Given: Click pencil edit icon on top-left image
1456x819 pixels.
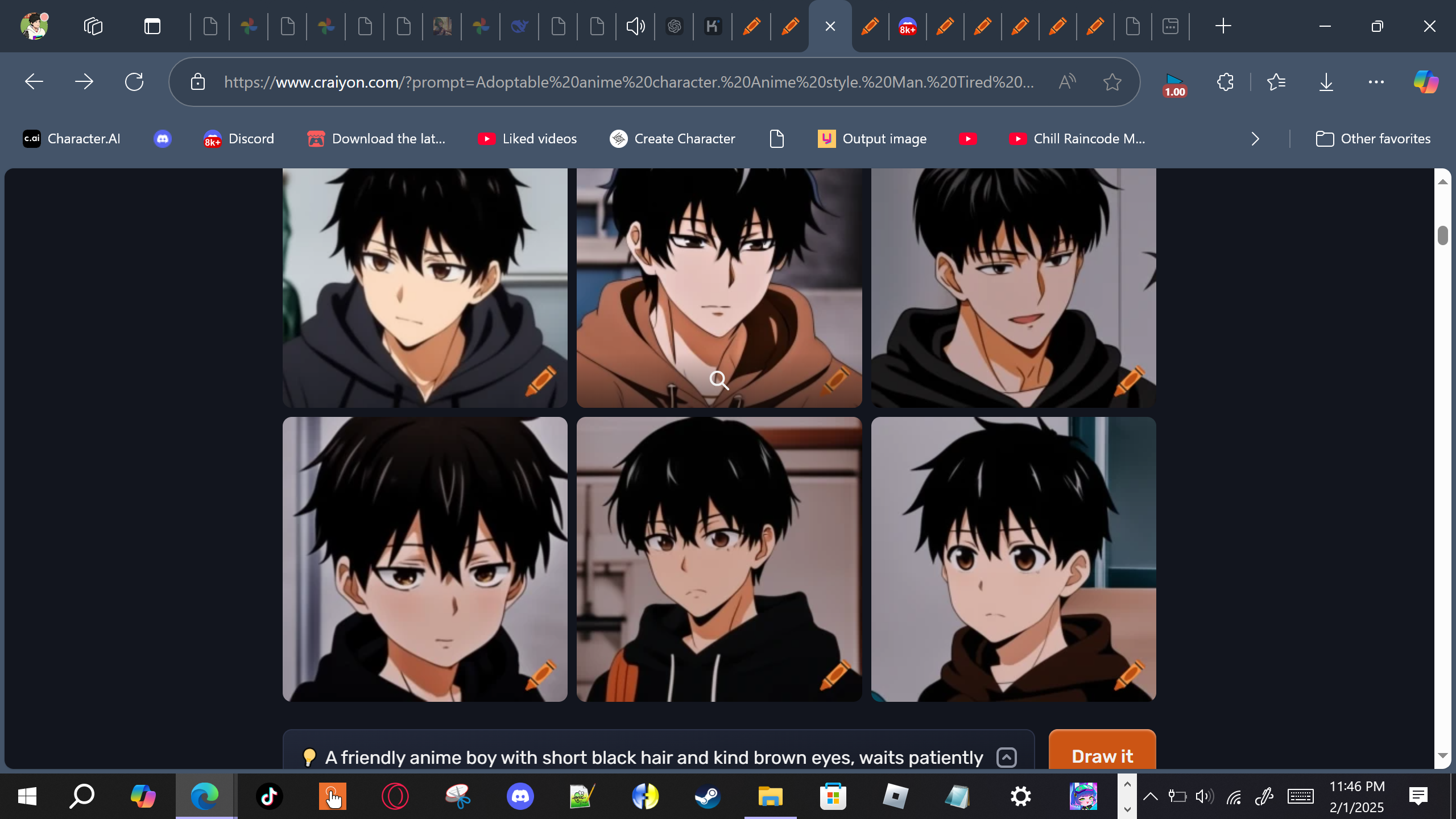Looking at the screenshot, I should 540,380.
